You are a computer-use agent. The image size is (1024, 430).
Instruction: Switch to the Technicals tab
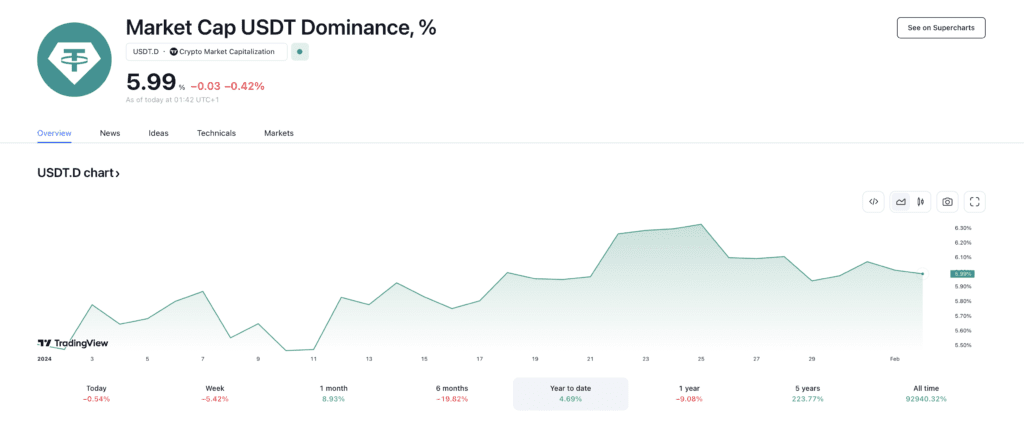pos(216,133)
